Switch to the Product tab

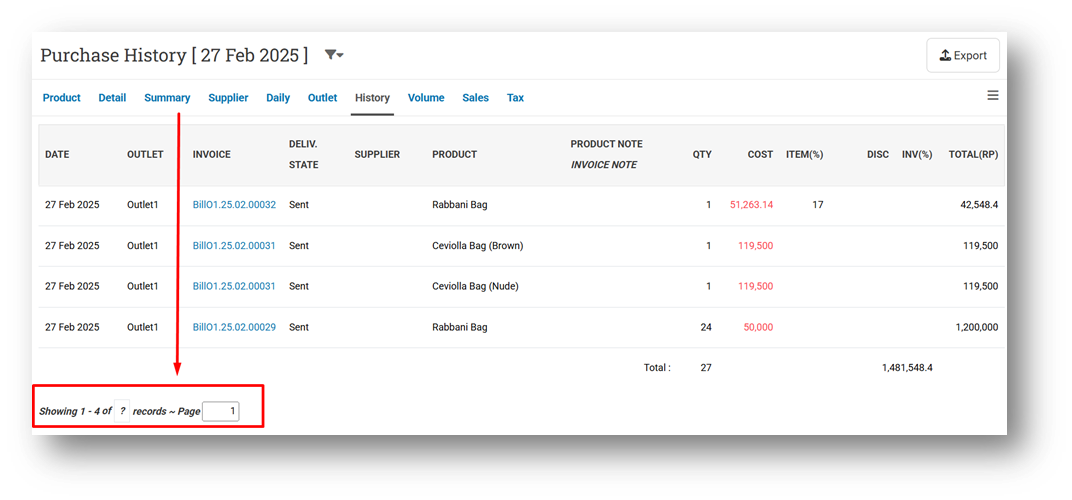62,98
